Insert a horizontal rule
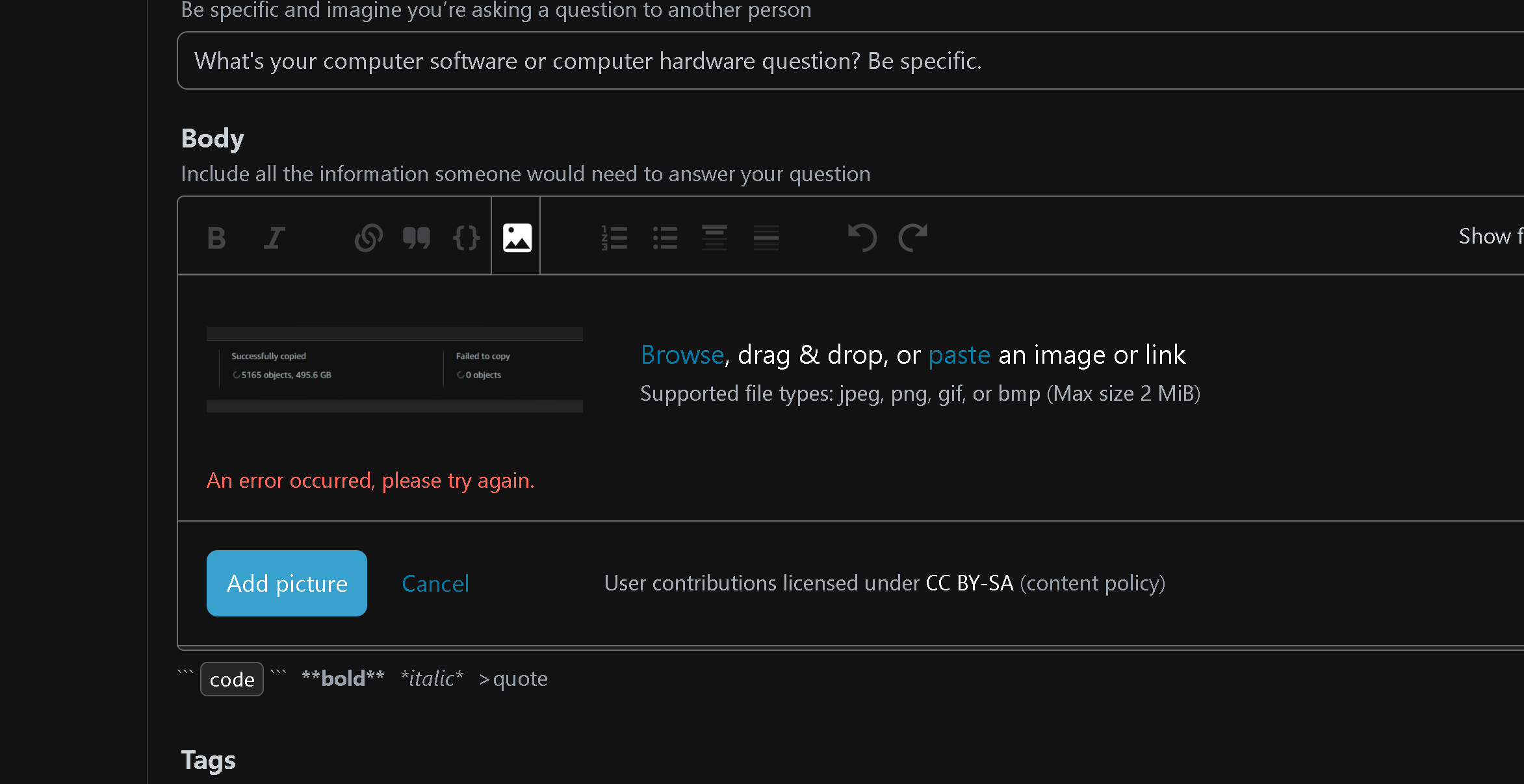This screenshot has width=1524, height=784. (x=766, y=238)
